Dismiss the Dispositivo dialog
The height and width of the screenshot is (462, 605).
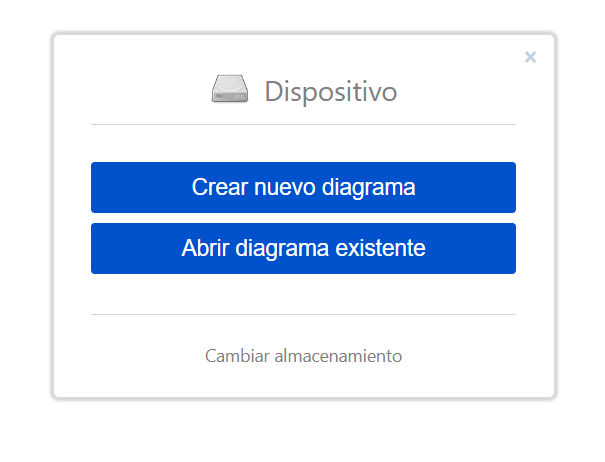[x=530, y=57]
